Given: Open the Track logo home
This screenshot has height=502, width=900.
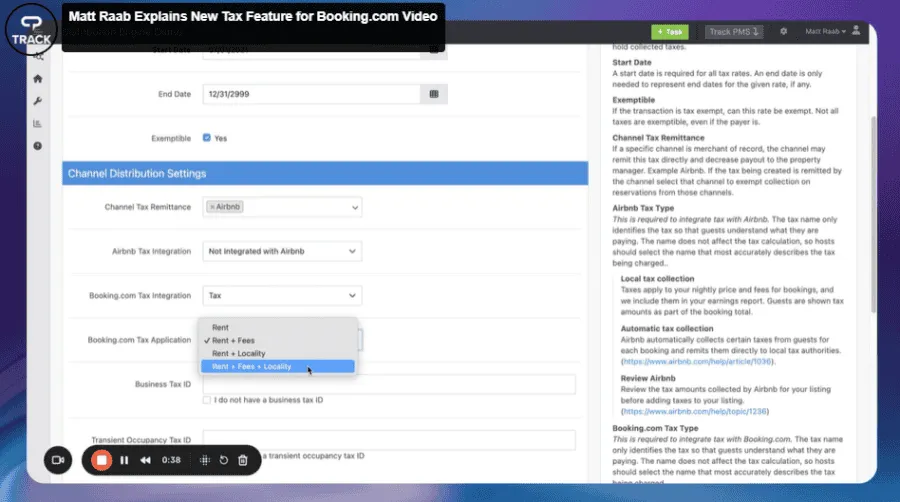Looking at the screenshot, I should coord(31,30).
